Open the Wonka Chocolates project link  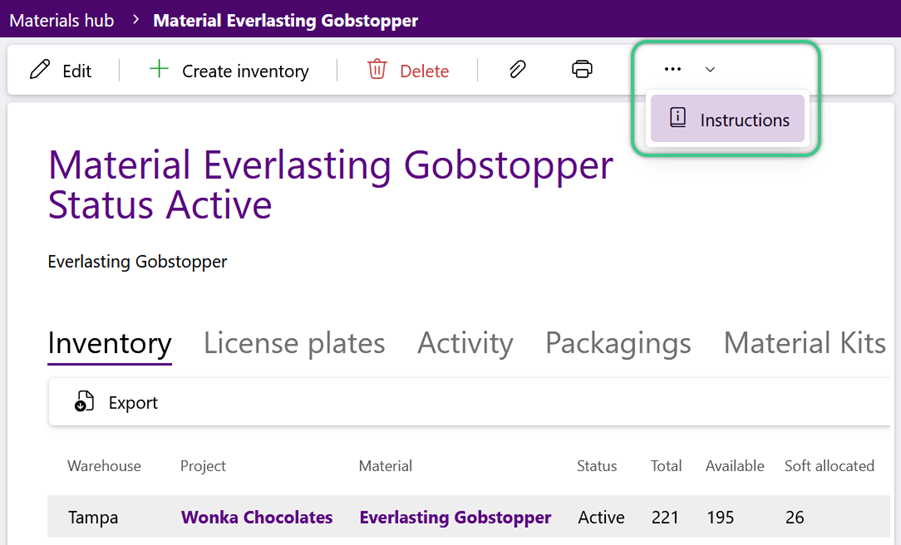257,517
